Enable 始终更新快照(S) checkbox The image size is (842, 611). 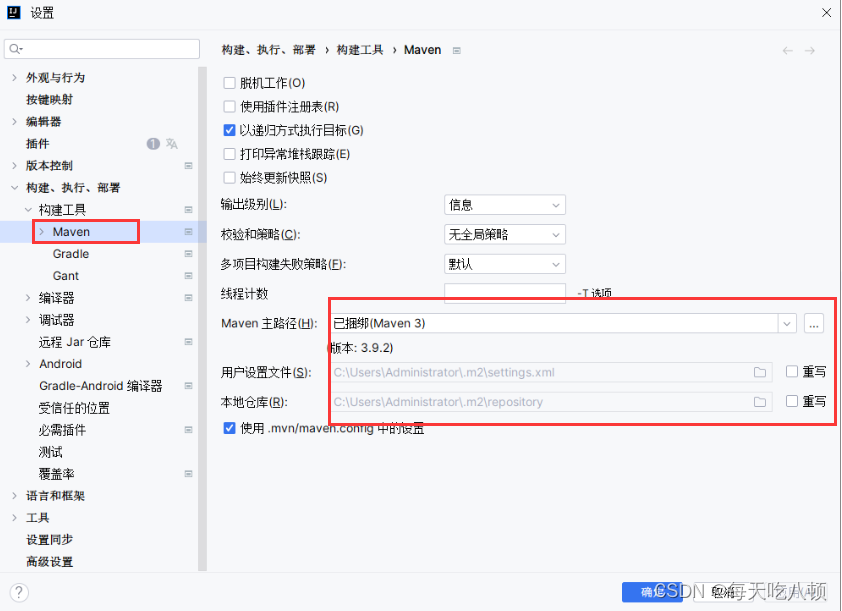[229, 178]
